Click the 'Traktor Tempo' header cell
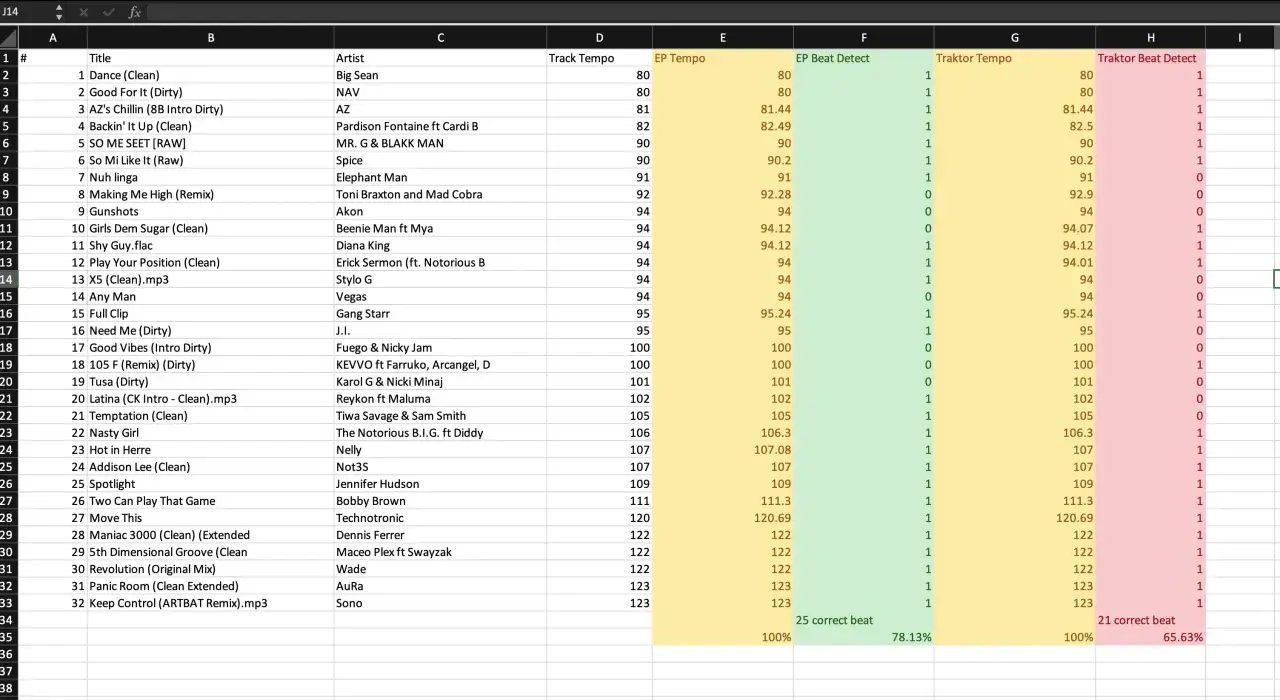Viewport: 1280px width, 700px height. point(1015,58)
